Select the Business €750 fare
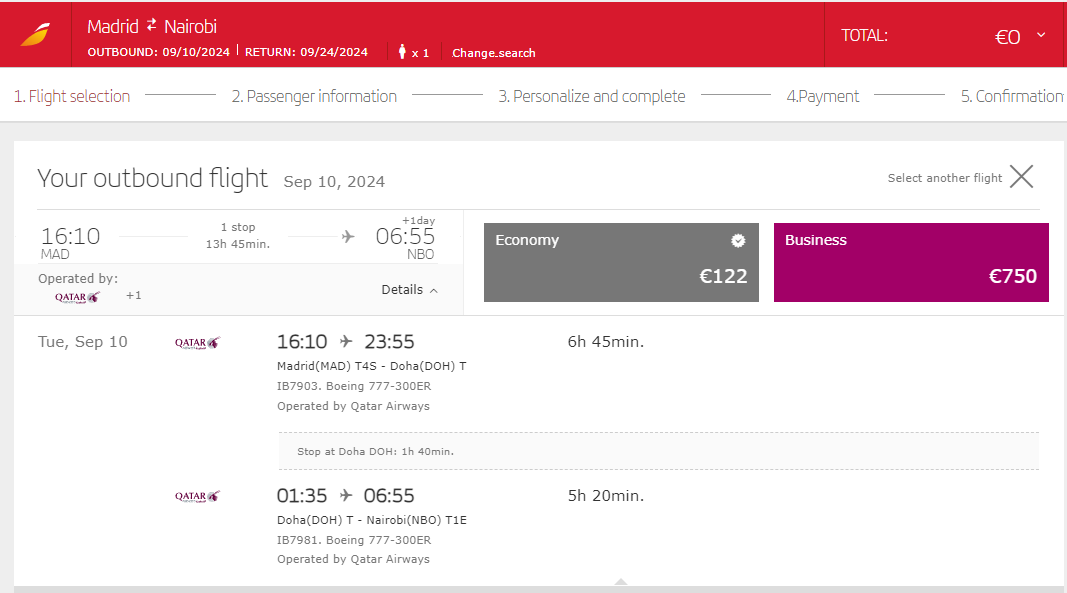 point(911,262)
